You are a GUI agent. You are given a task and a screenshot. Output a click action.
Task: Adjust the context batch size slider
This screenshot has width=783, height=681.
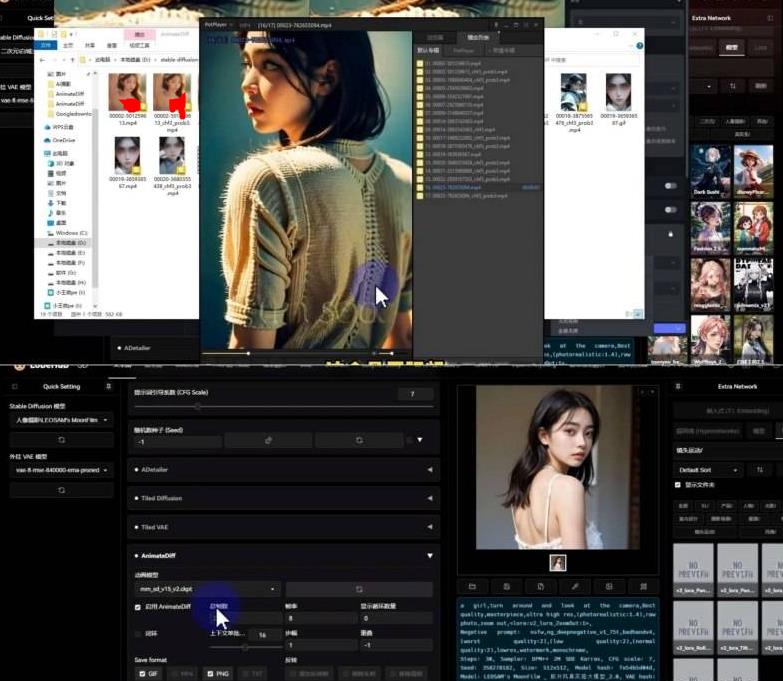click(245, 647)
